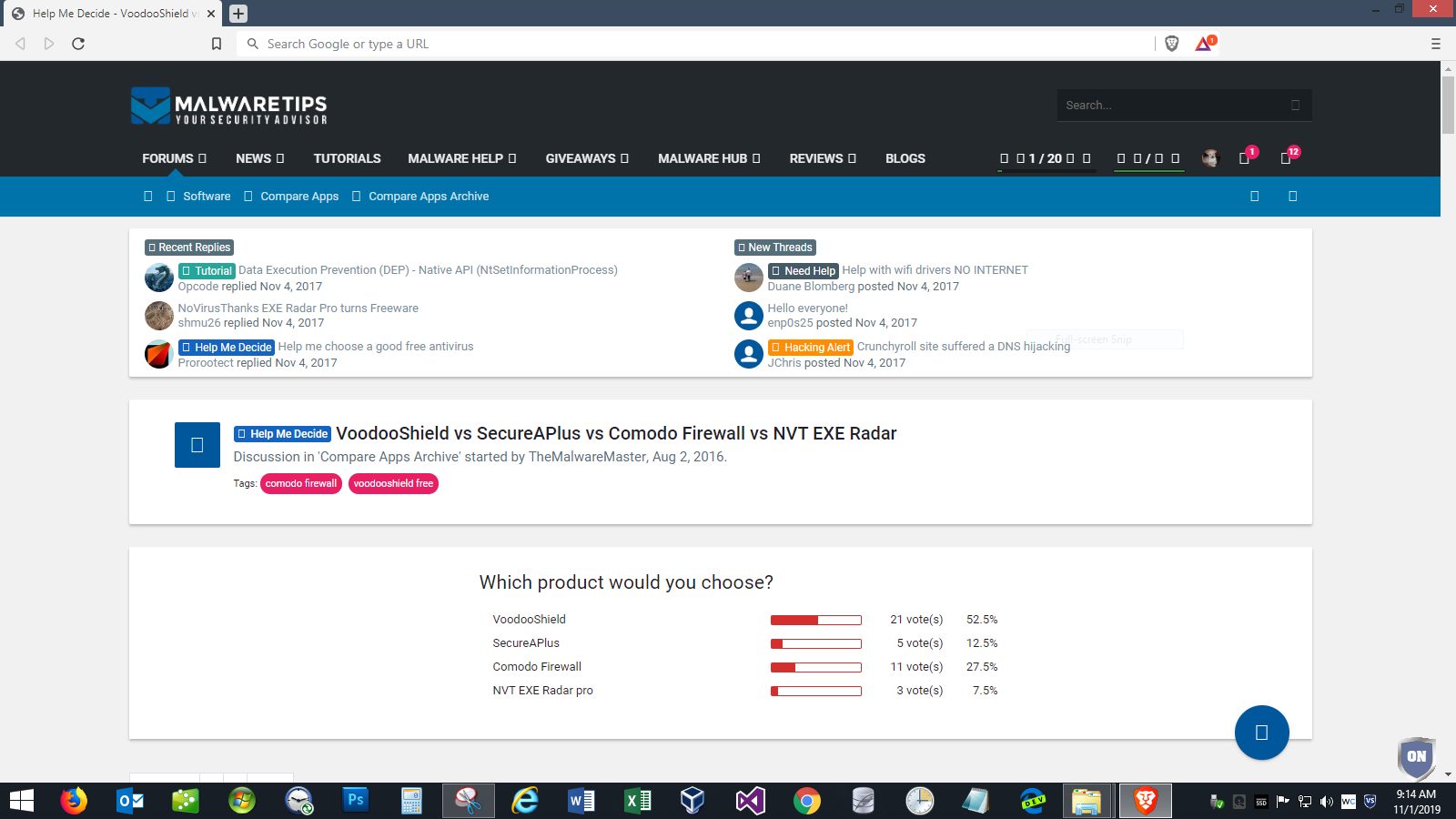Open JChris's avatar in New Threads
The width and height of the screenshot is (1456, 819).
click(749, 354)
